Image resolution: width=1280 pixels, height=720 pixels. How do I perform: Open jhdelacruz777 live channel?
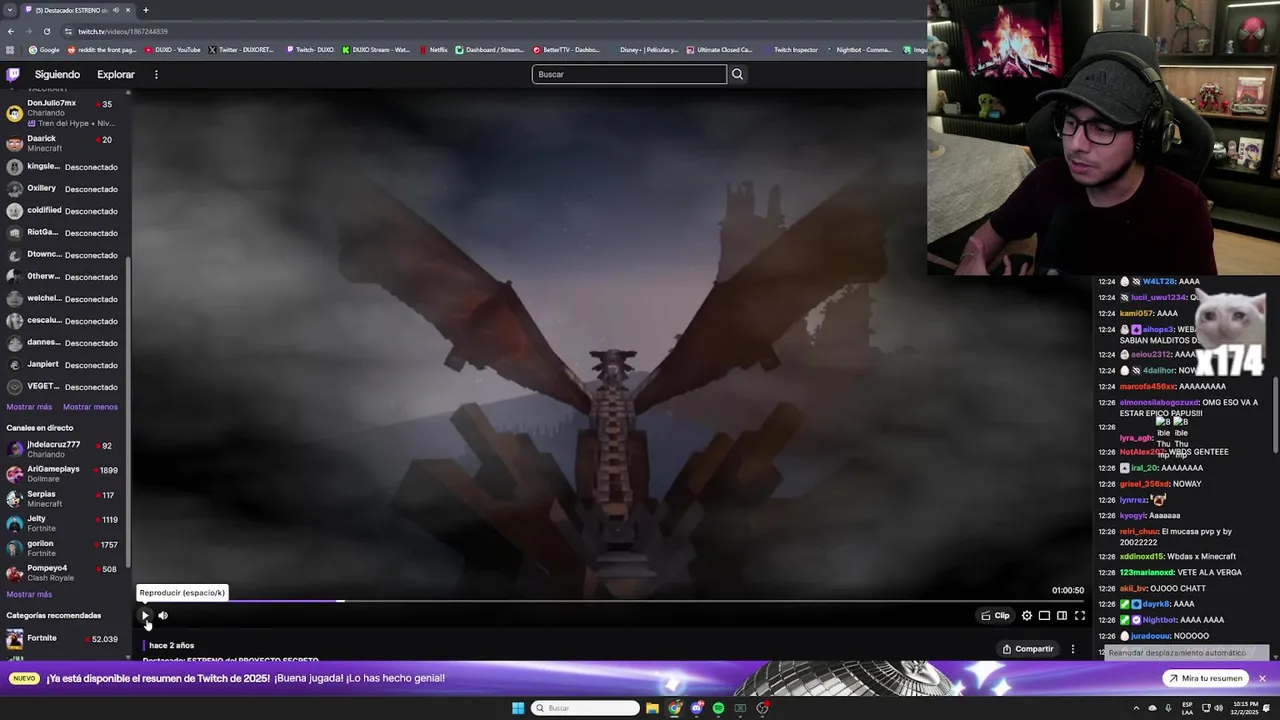[x=64, y=449]
